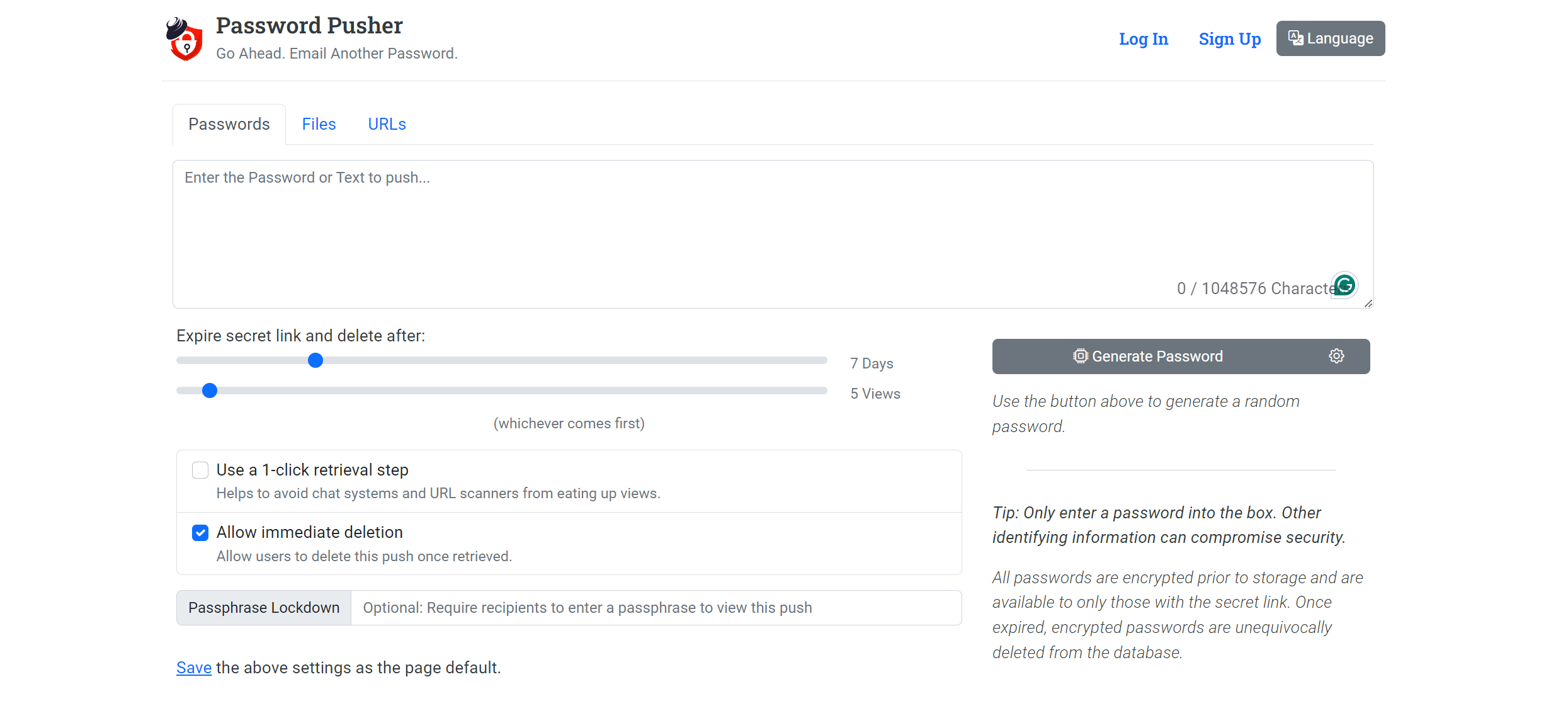
Task: Select the Passwords tab
Action: [x=229, y=124]
